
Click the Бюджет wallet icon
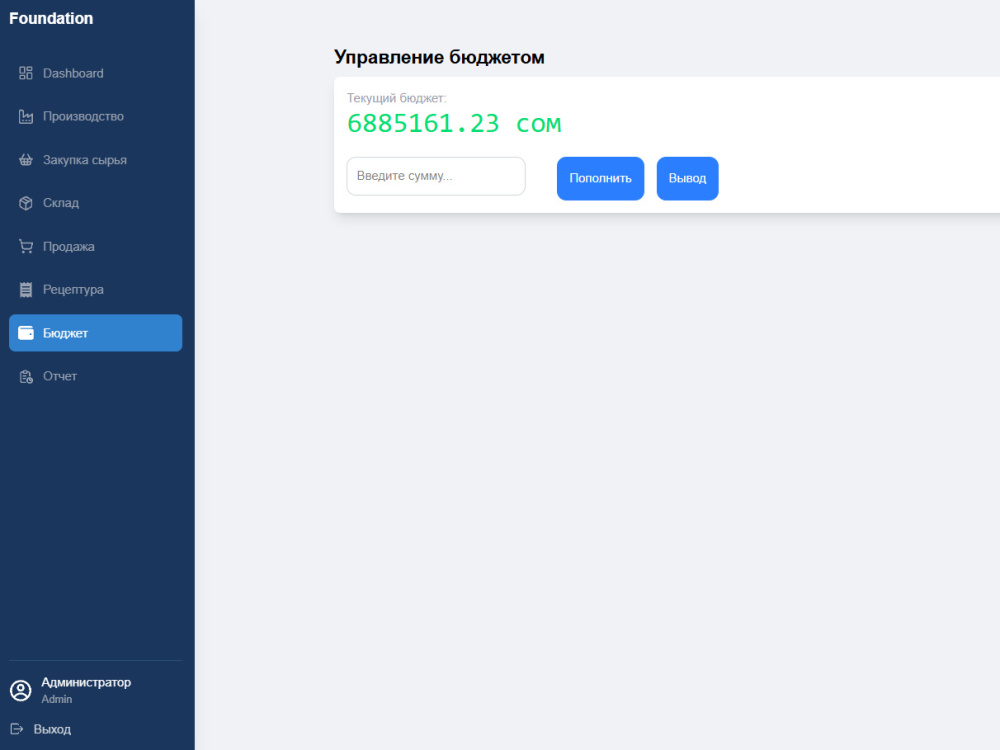coord(26,333)
